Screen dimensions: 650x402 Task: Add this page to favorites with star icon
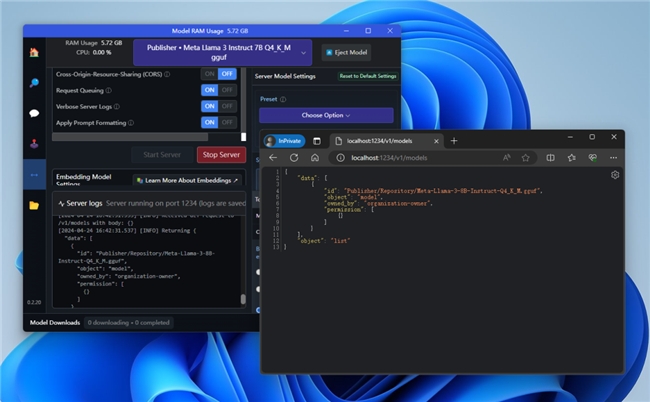click(x=526, y=157)
